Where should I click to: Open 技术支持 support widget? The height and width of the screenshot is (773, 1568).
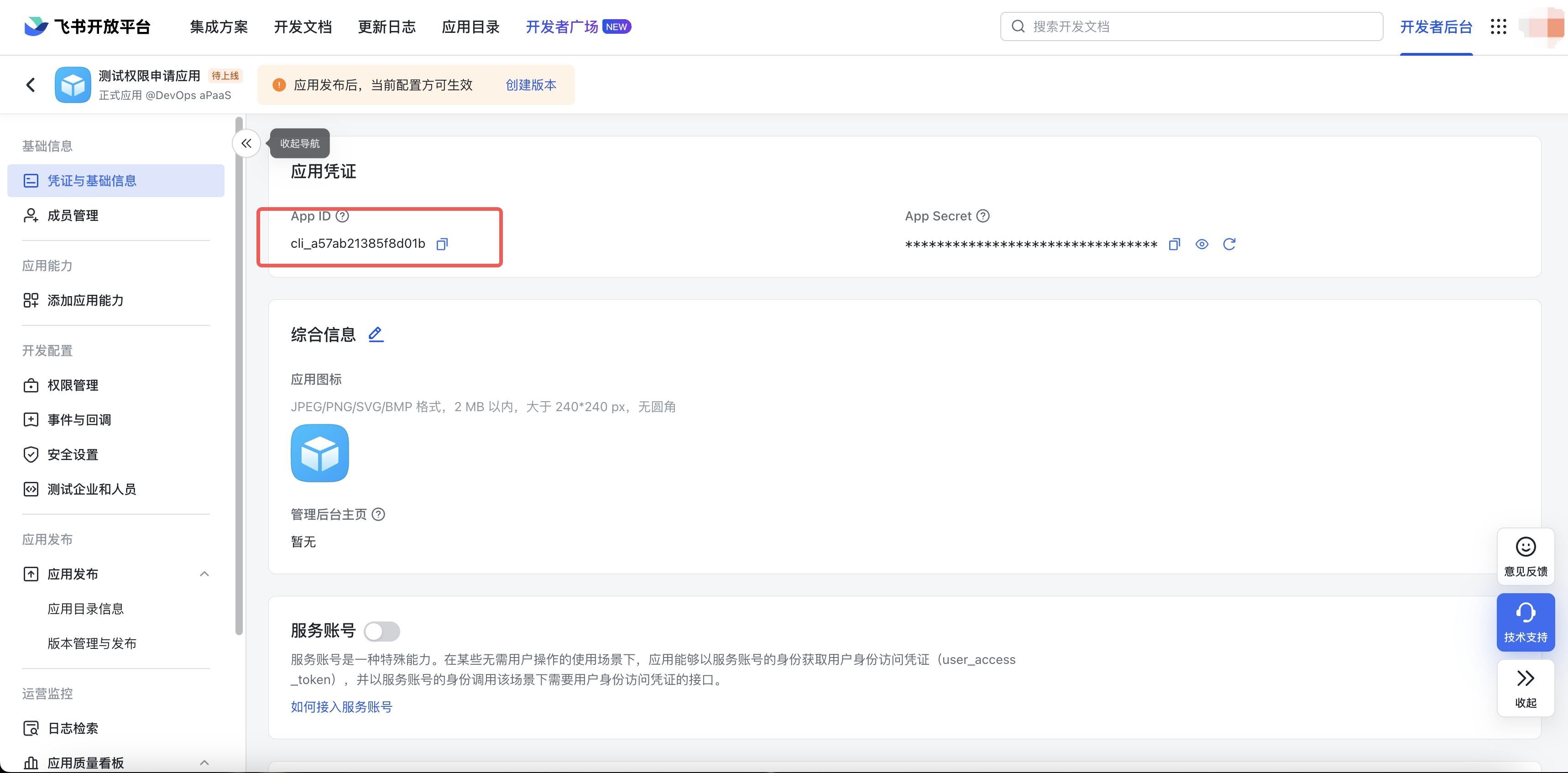(x=1526, y=622)
